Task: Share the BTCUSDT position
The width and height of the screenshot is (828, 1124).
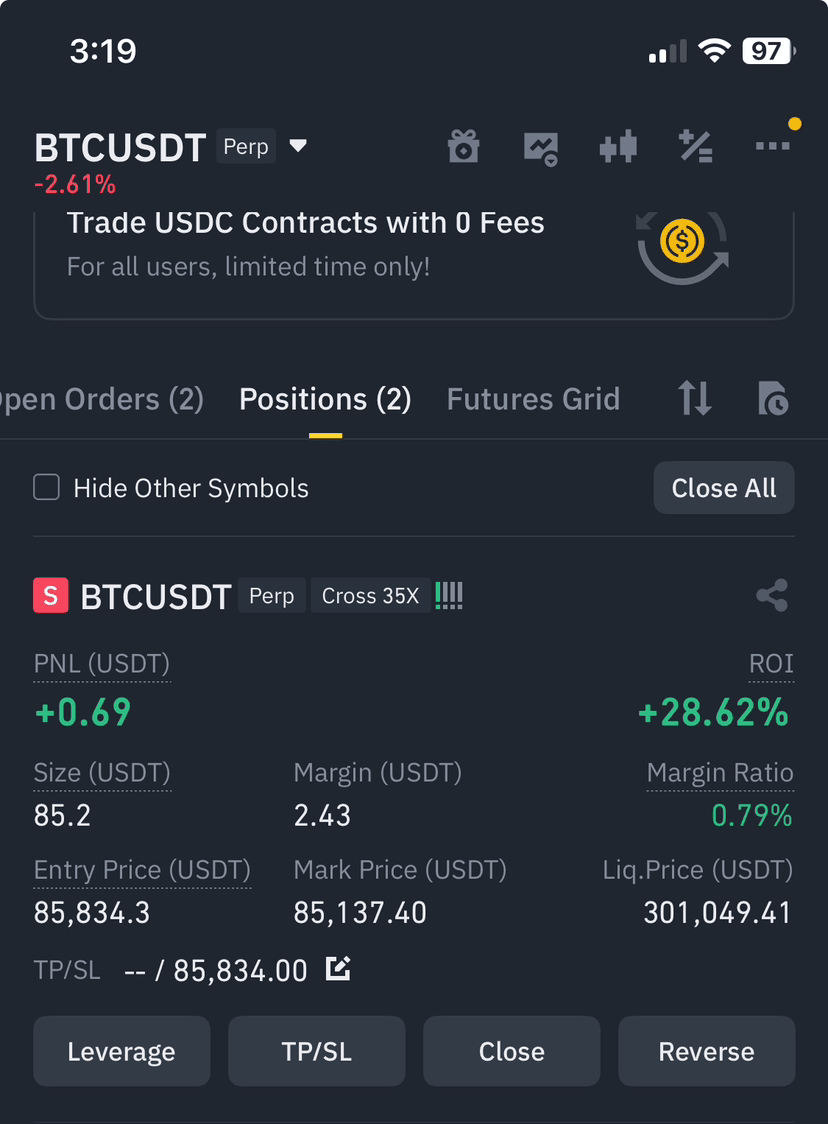Action: (x=772, y=595)
